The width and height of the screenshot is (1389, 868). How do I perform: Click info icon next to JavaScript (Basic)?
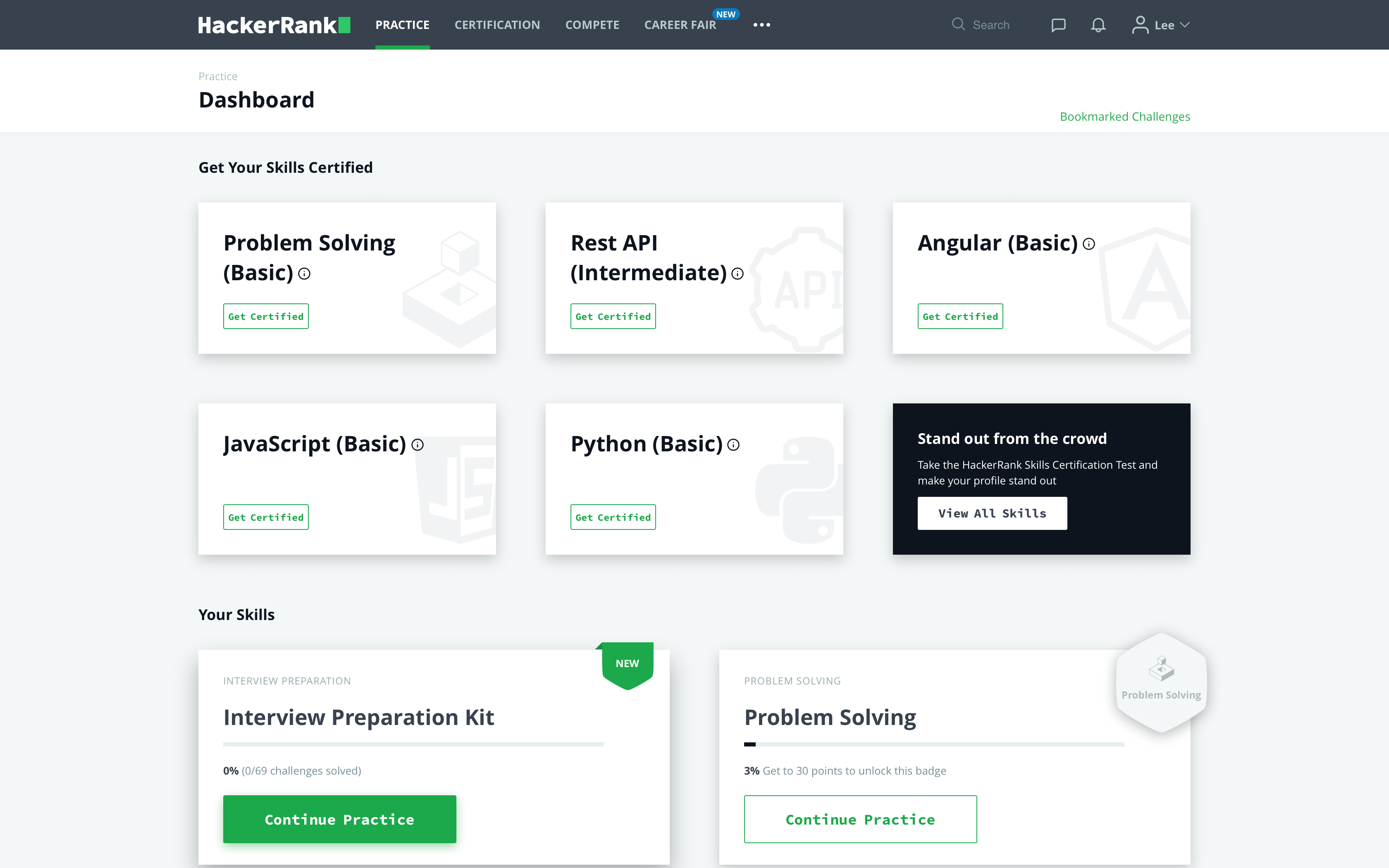point(417,445)
